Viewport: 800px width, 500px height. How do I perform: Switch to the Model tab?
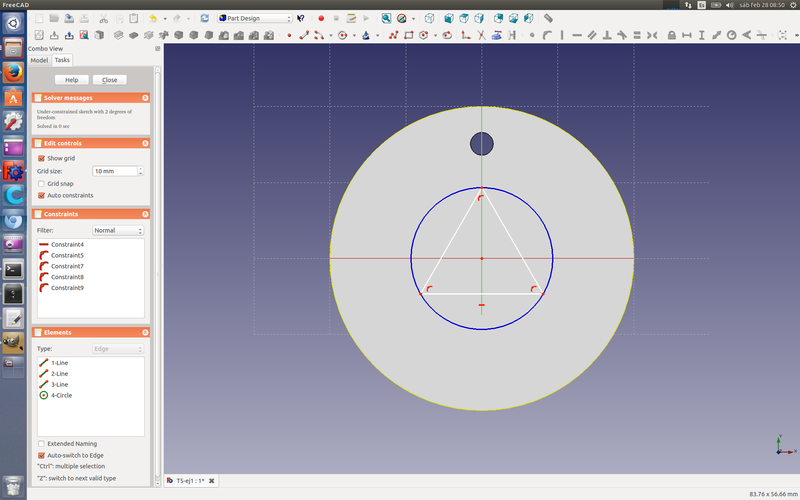tap(39, 60)
